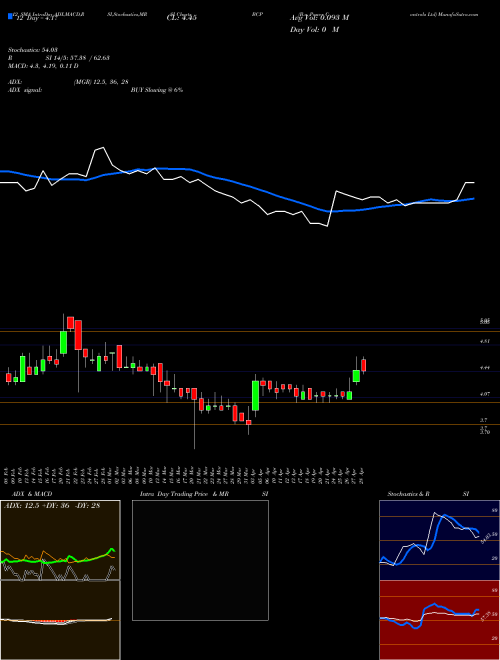Click the 'Stochastics & R' panel title
This screenshot has height=660, width=500.
click(x=409, y=494)
